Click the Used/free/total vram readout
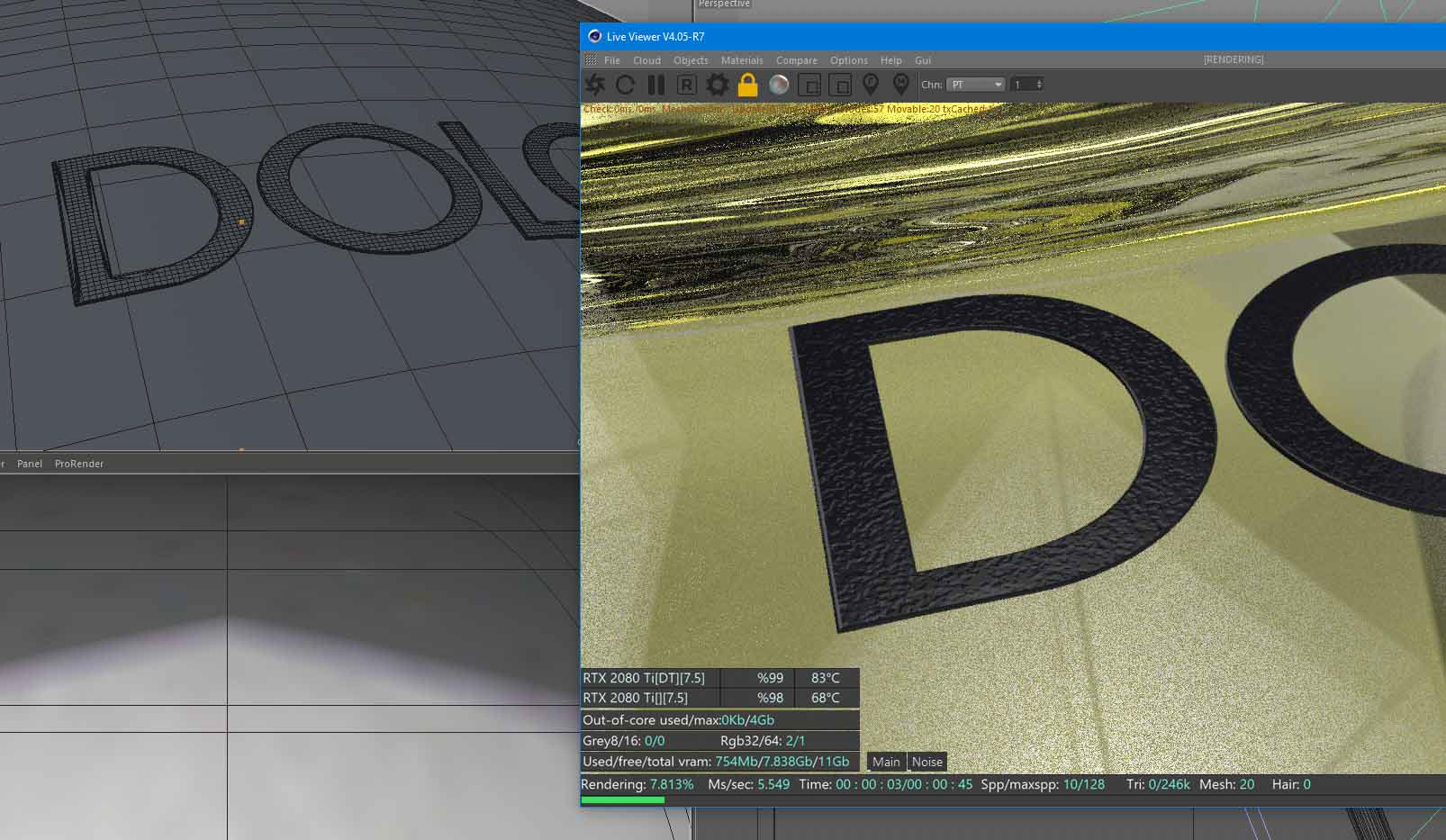The width and height of the screenshot is (1446, 840). [x=716, y=762]
